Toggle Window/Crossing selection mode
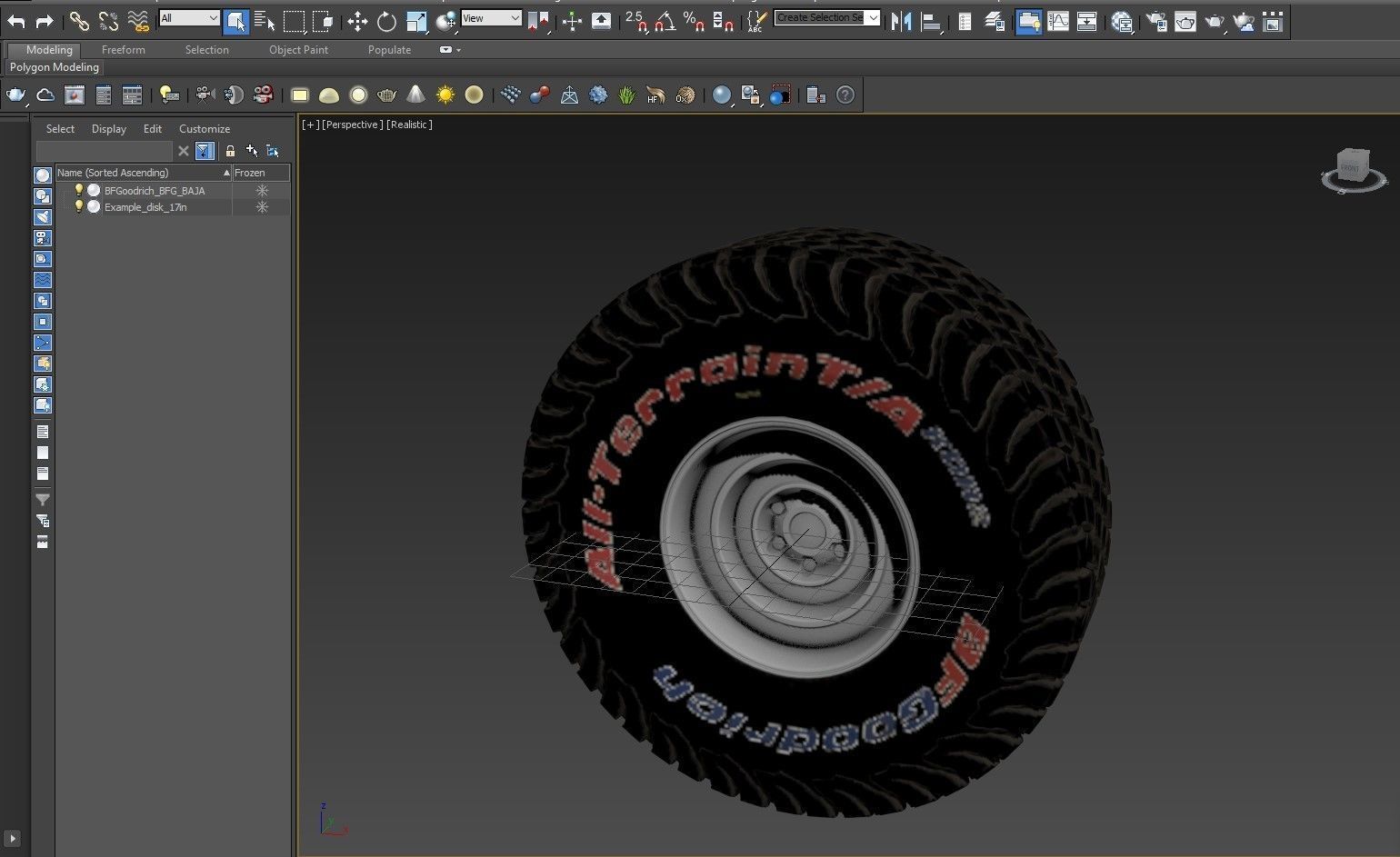The width and height of the screenshot is (1400, 857). (323, 21)
